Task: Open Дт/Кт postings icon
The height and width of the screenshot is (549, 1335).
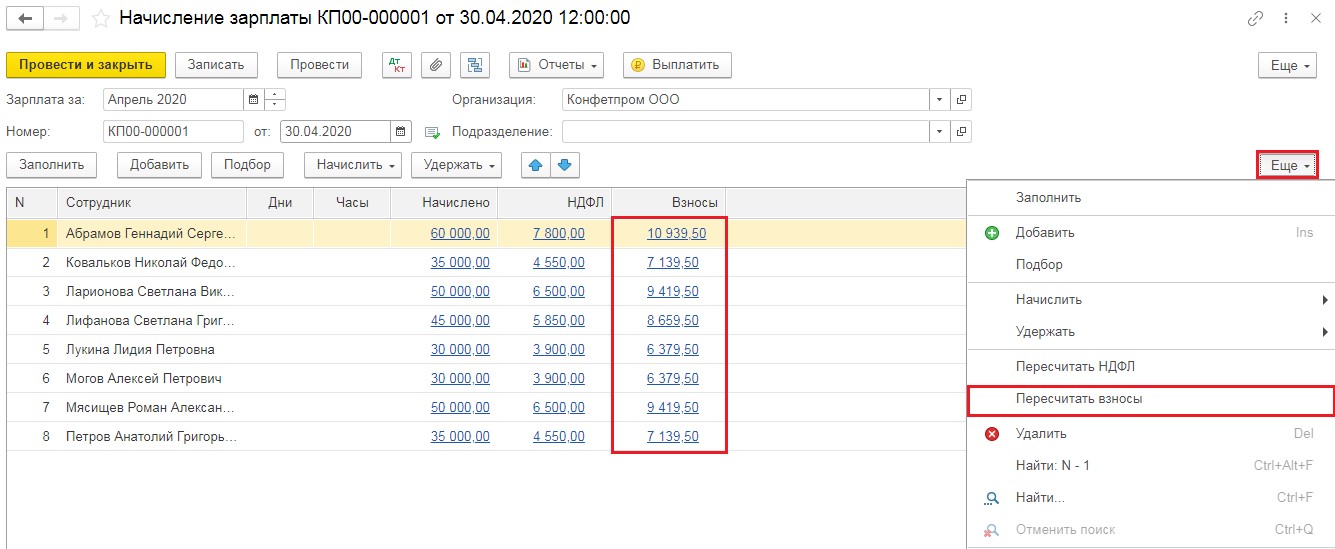Action: [x=397, y=65]
